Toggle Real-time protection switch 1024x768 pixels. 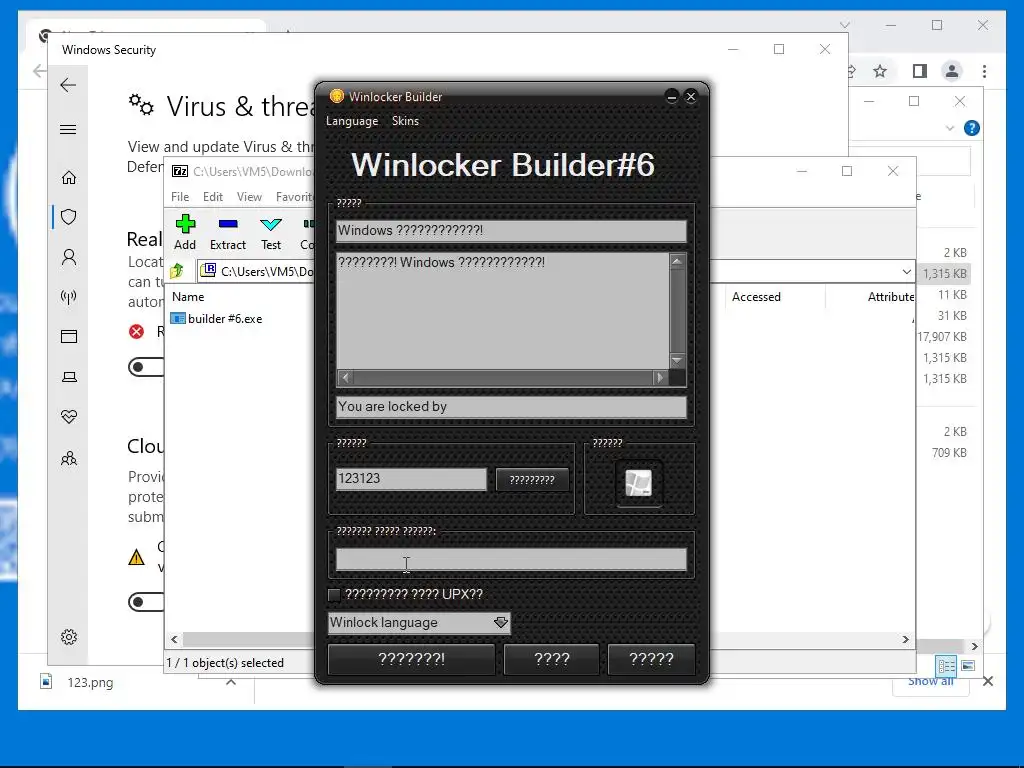tap(146, 367)
